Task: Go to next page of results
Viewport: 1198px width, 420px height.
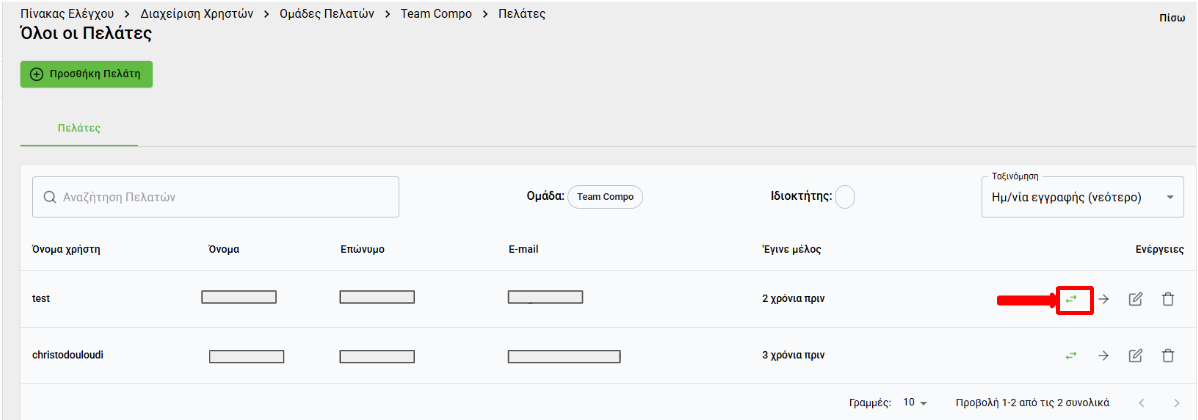Action: (1176, 402)
